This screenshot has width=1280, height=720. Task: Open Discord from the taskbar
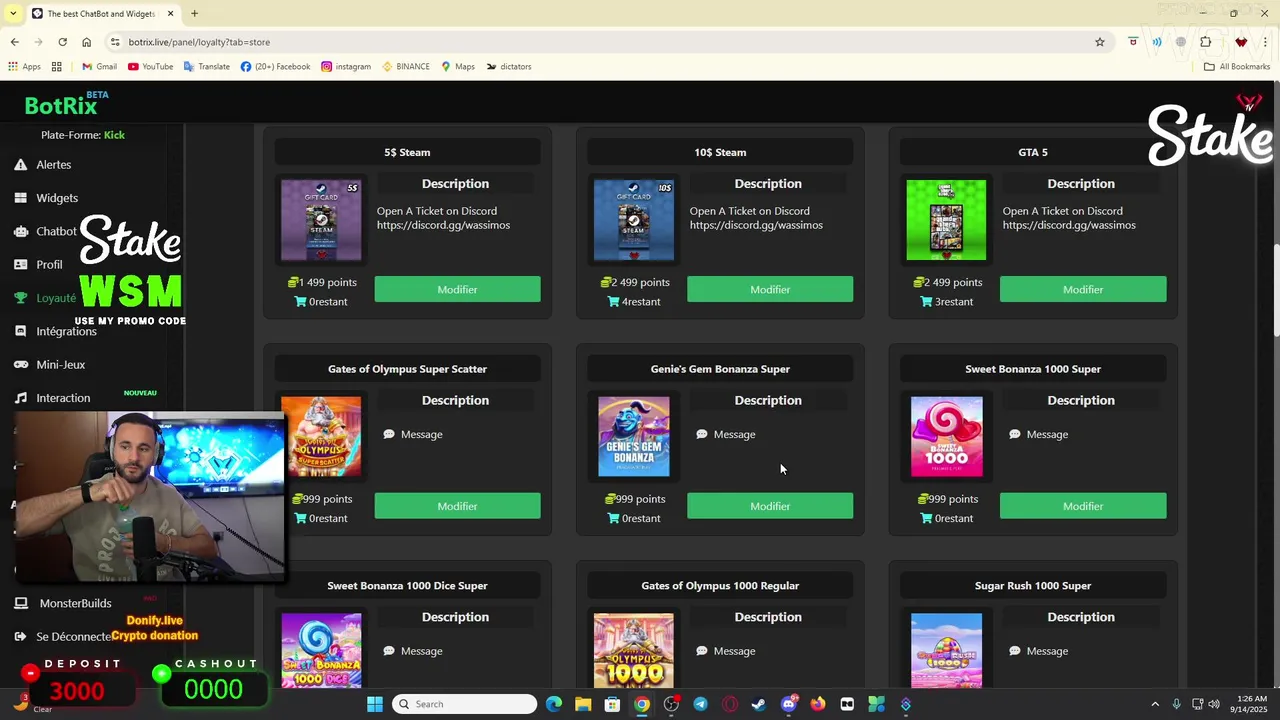click(789, 704)
